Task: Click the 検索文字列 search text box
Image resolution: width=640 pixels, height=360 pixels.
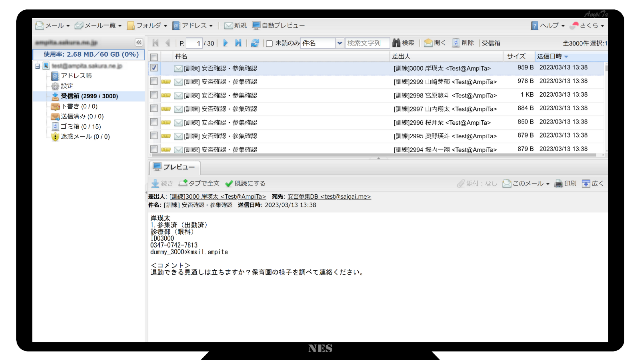Action: pos(367,43)
